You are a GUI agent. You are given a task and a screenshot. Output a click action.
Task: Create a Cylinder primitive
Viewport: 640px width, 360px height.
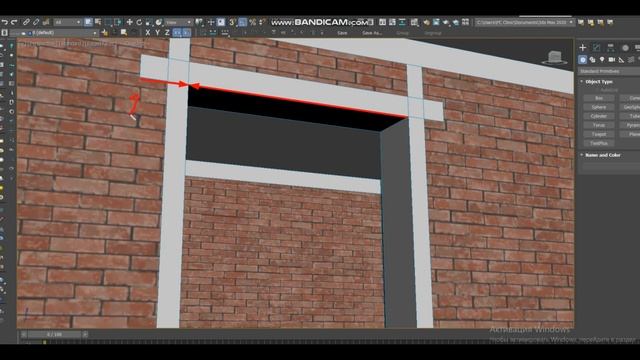(599, 116)
